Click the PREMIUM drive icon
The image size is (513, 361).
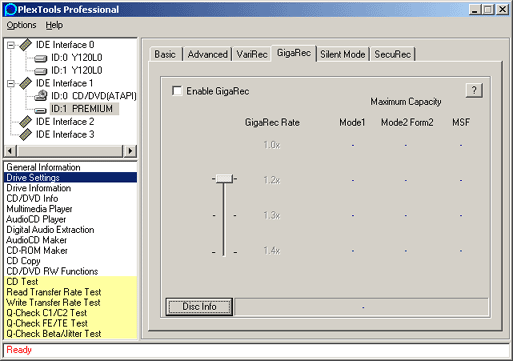41,110
